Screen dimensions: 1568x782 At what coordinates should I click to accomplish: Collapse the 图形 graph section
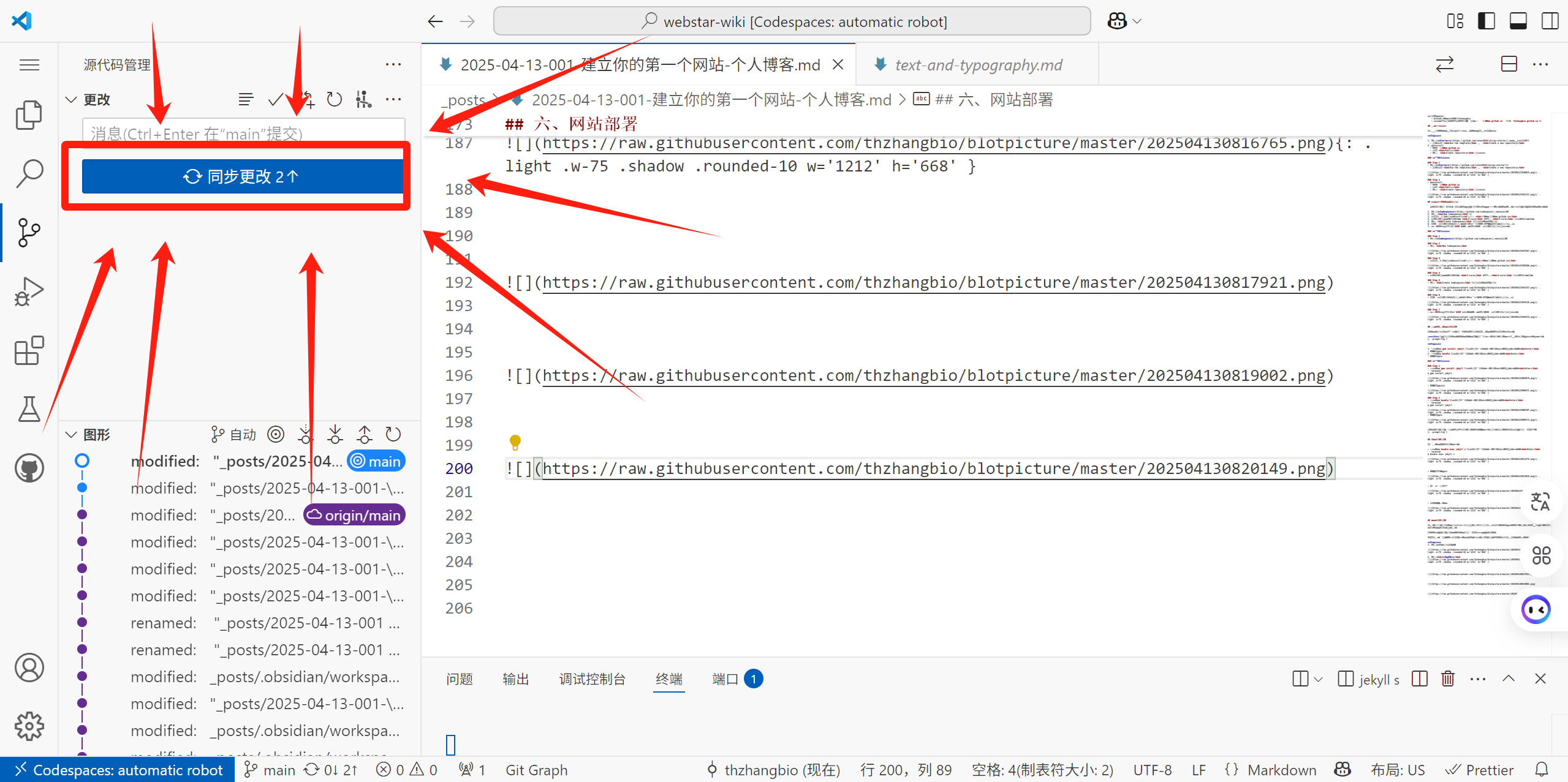tap(71, 435)
